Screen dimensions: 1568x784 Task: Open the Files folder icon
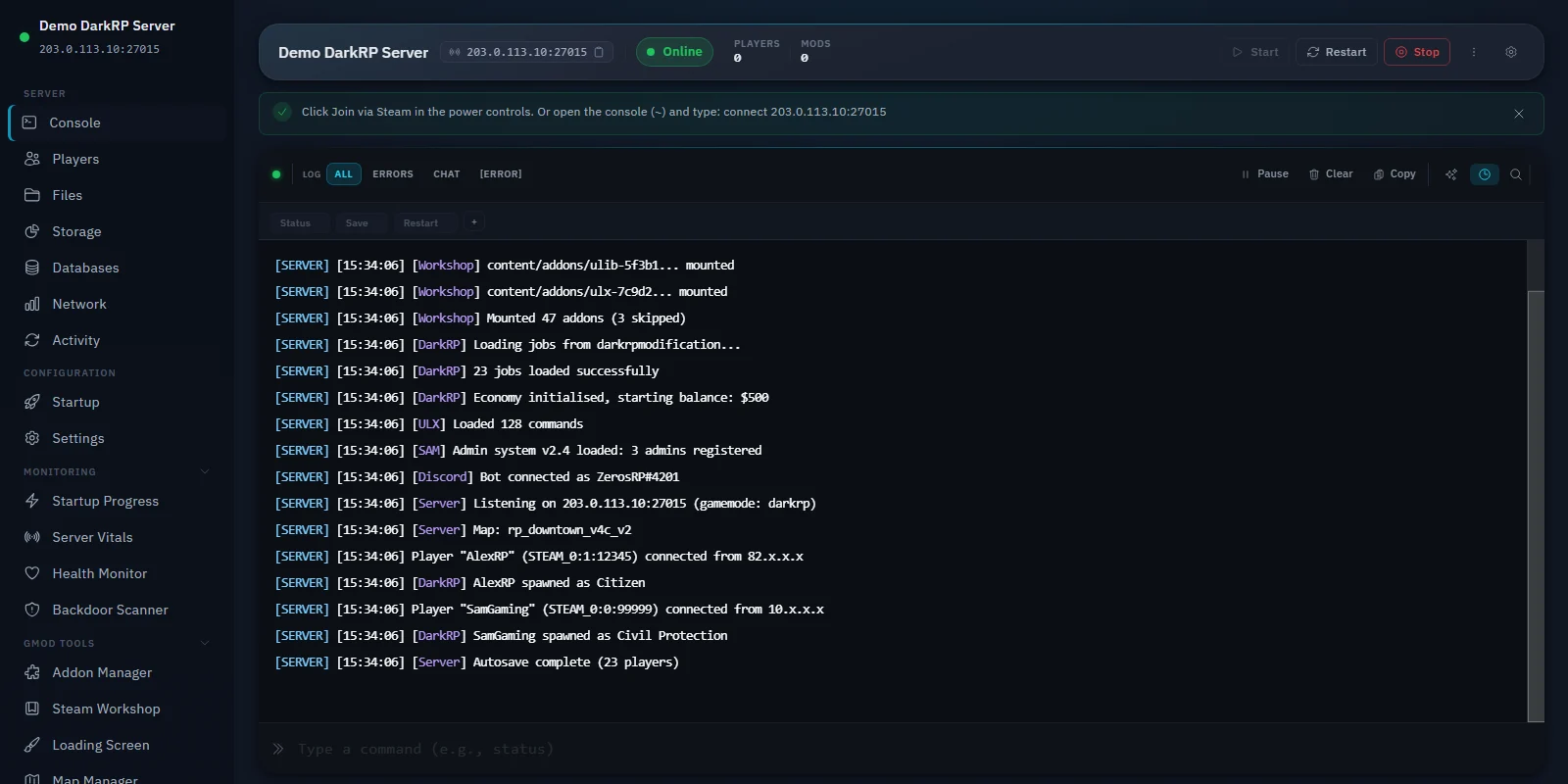click(x=32, y=195)
